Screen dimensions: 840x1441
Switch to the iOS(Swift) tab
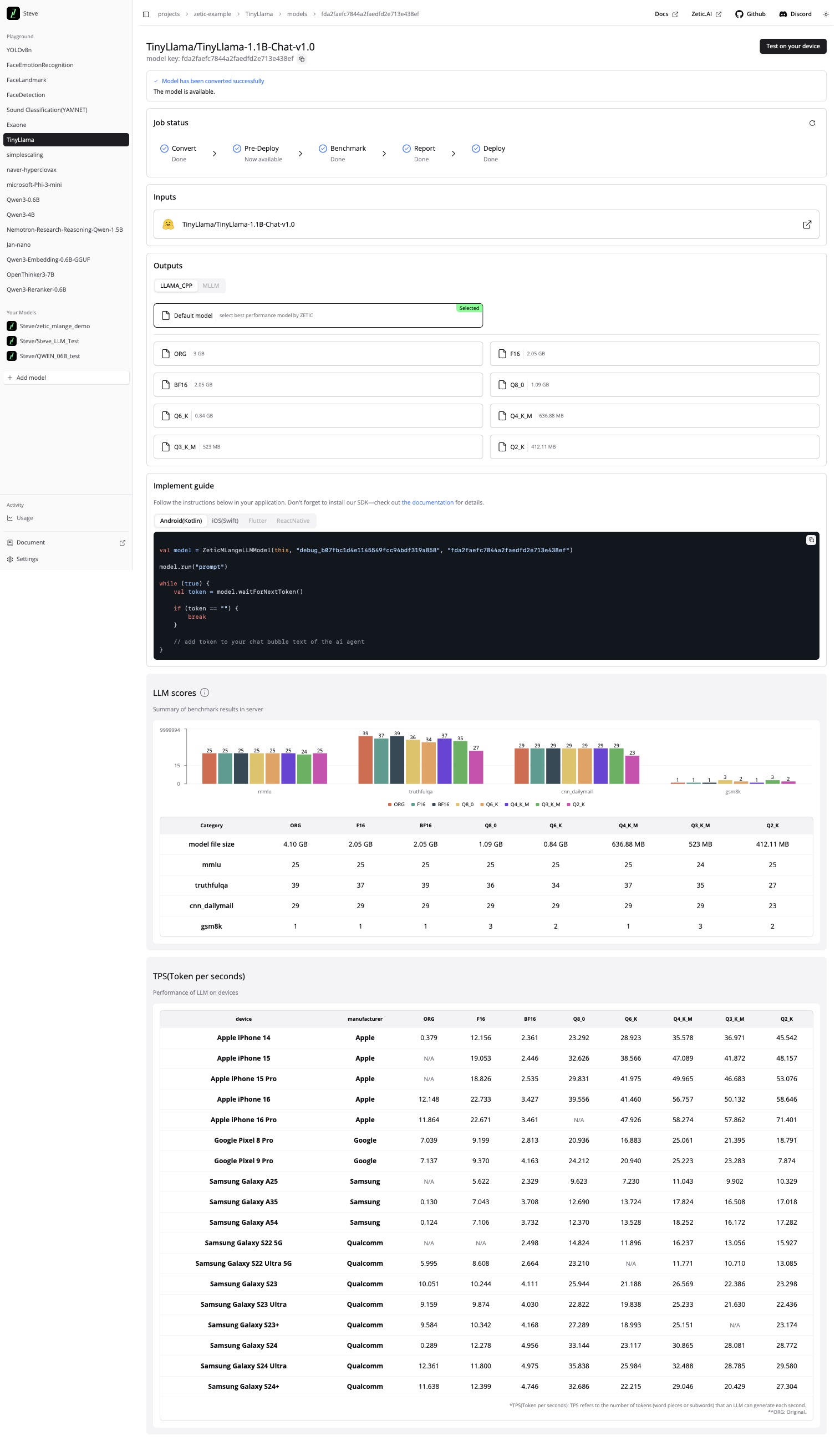click(225, 521)
